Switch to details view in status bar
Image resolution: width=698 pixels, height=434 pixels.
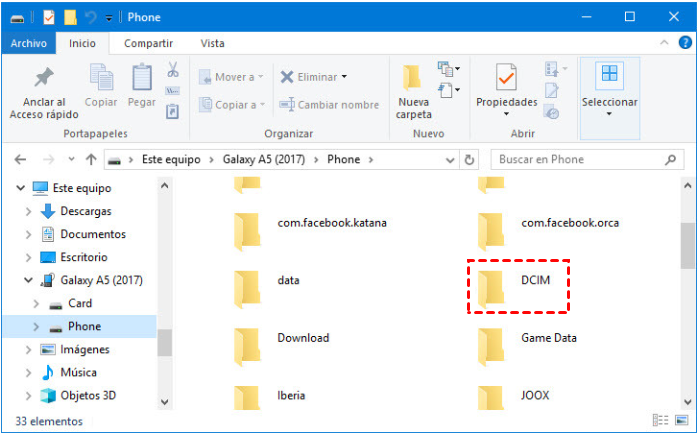[659, 421]
